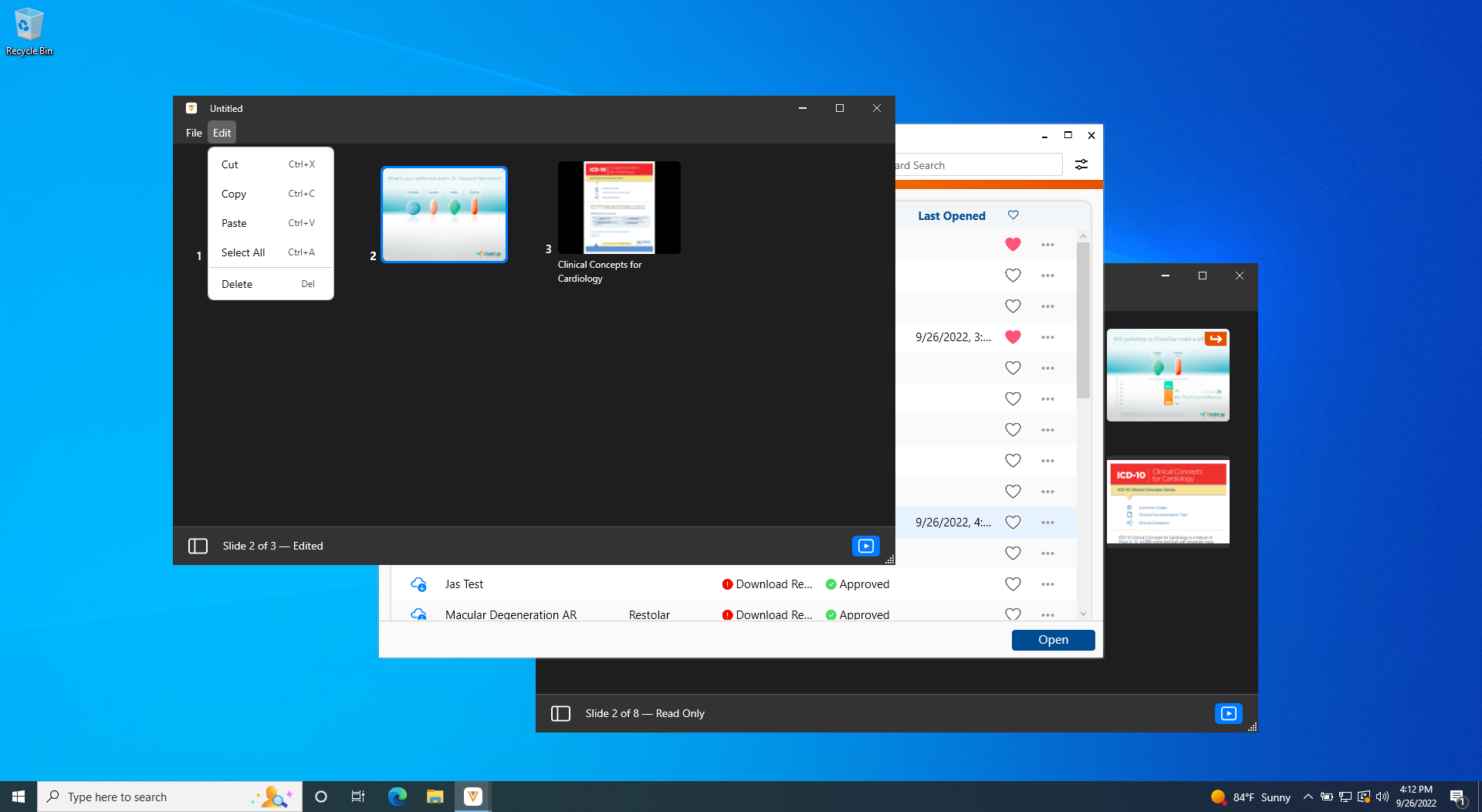Show hidden system tray icons chevron
Viewport: 1482px width, 812px height.
pyautogui.click(x=1308, y=797)
